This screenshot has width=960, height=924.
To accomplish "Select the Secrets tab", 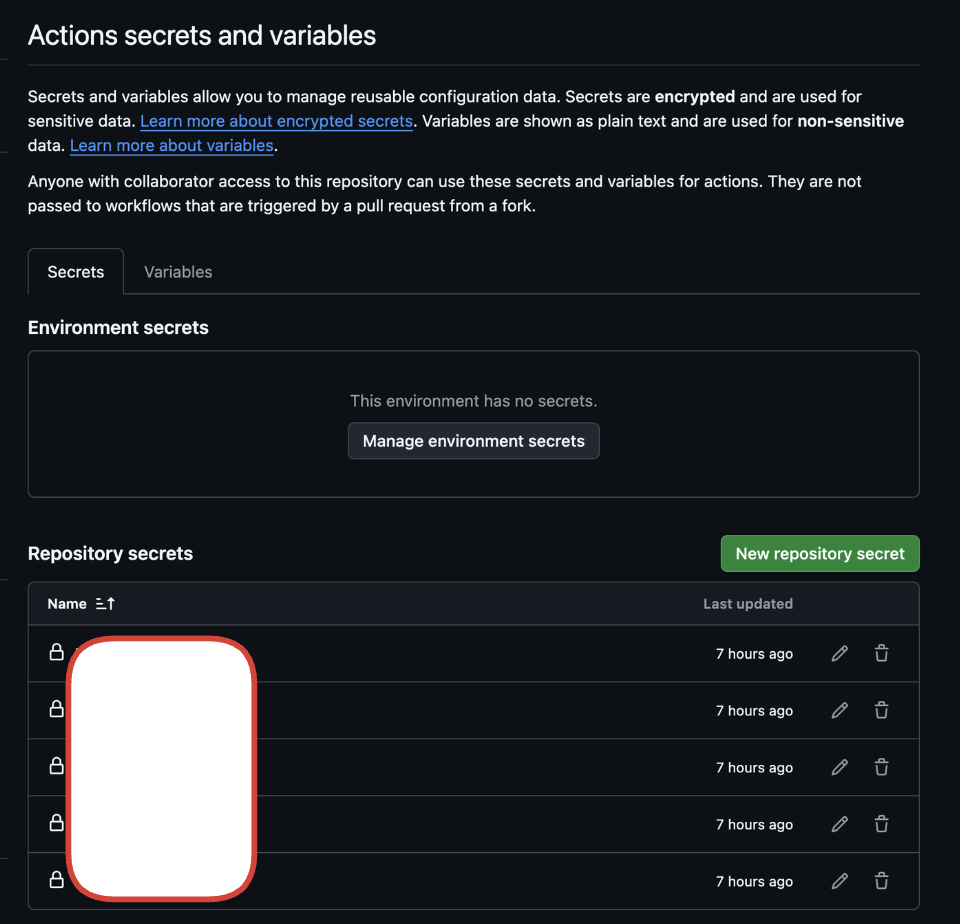I will [x=76, y=272].
